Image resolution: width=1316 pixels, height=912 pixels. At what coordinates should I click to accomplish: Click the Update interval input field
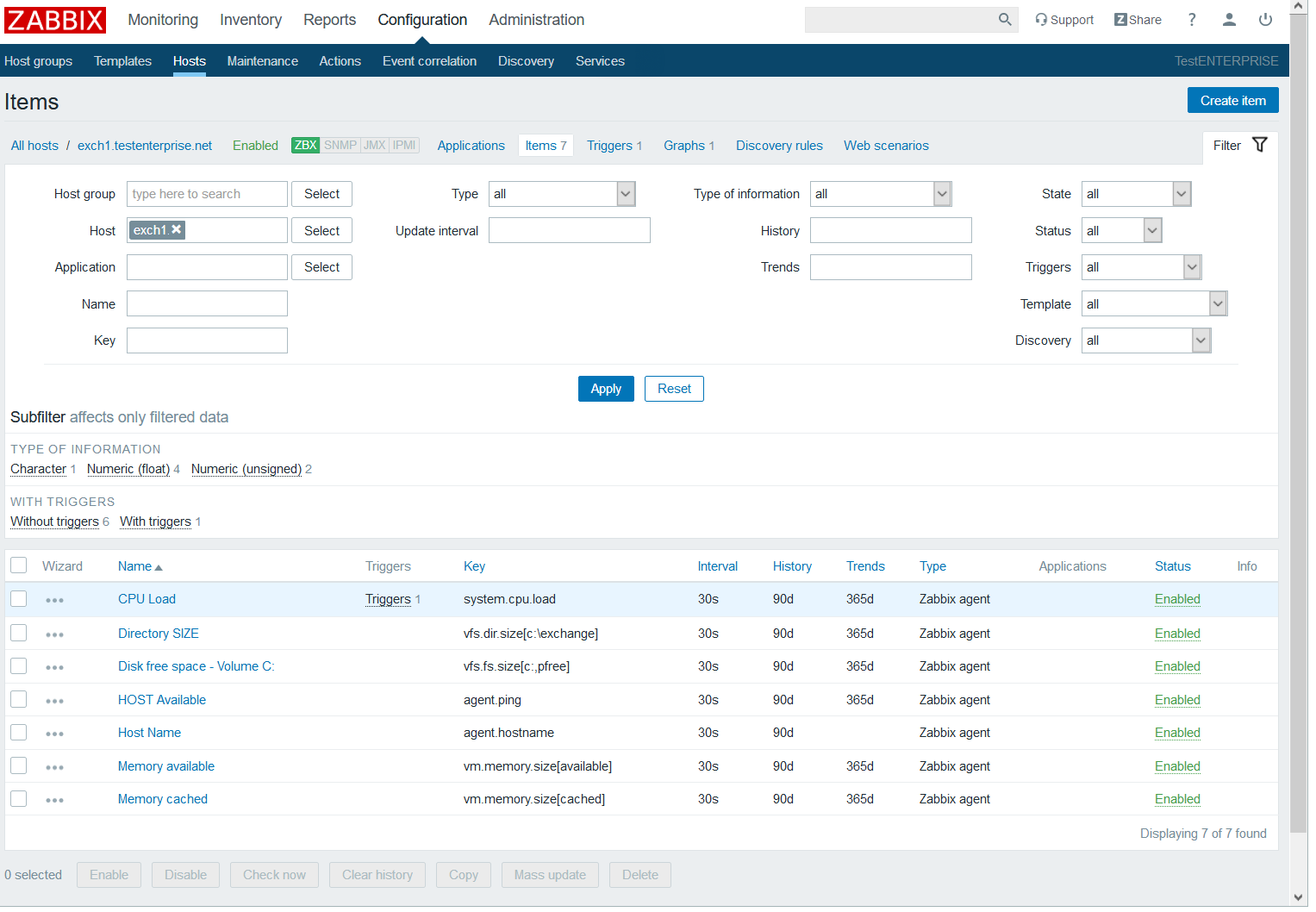[x=569, y=231]
